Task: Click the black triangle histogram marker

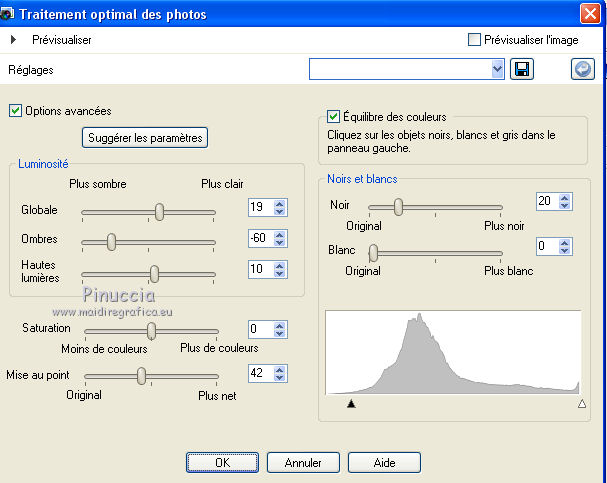Action: point(351,404)
